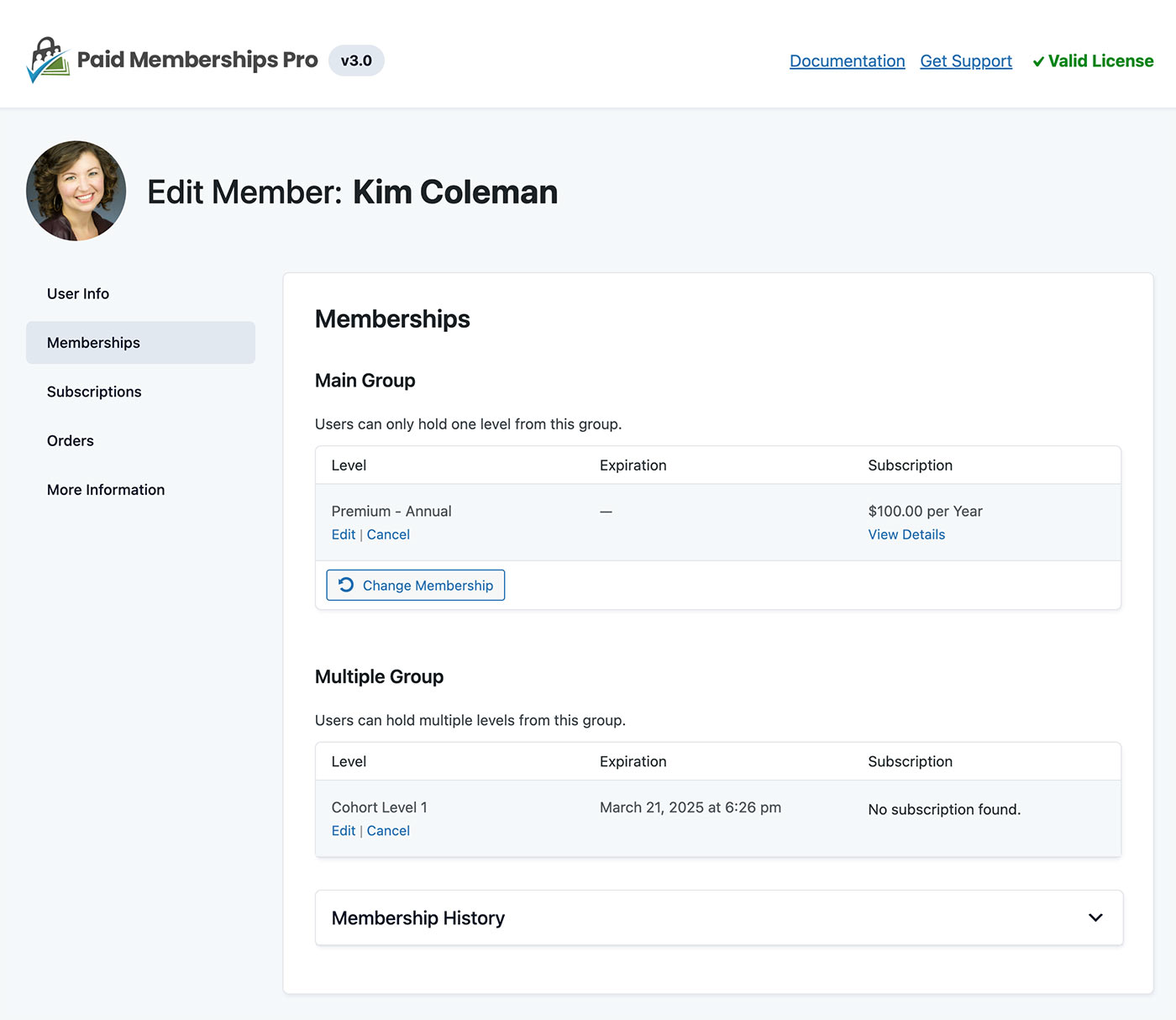The image size is (1176, 1020).
Task: Click the refresh icon on Change Membership
Action: coord(346,585)
